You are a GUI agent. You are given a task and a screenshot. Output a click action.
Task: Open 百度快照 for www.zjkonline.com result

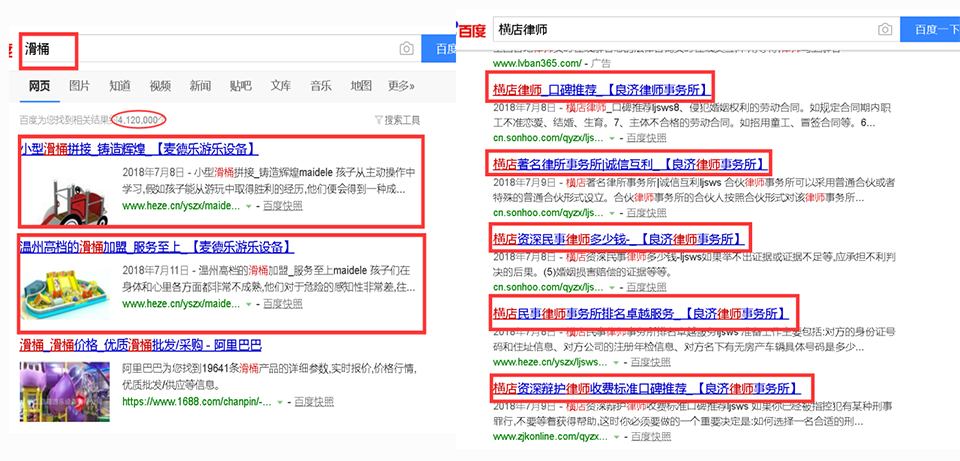(651, 437)
